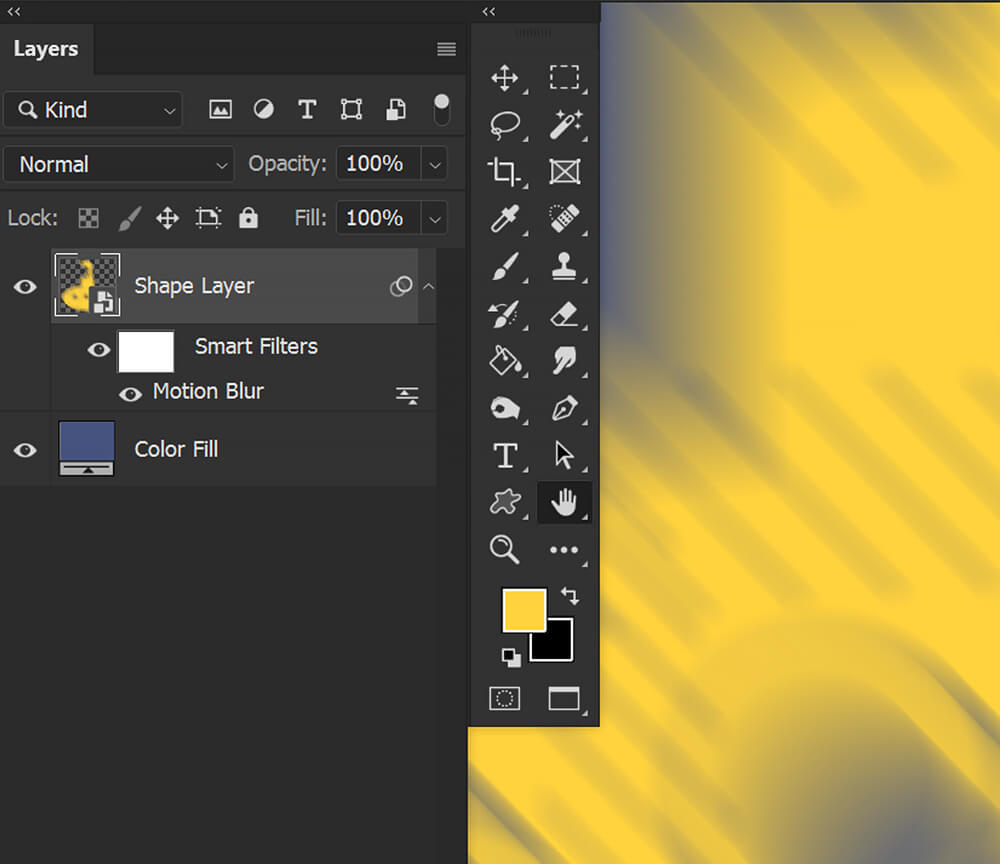Select the Pen tool
The height and width of the screenshot is (864, 1000).
[564, 408]
